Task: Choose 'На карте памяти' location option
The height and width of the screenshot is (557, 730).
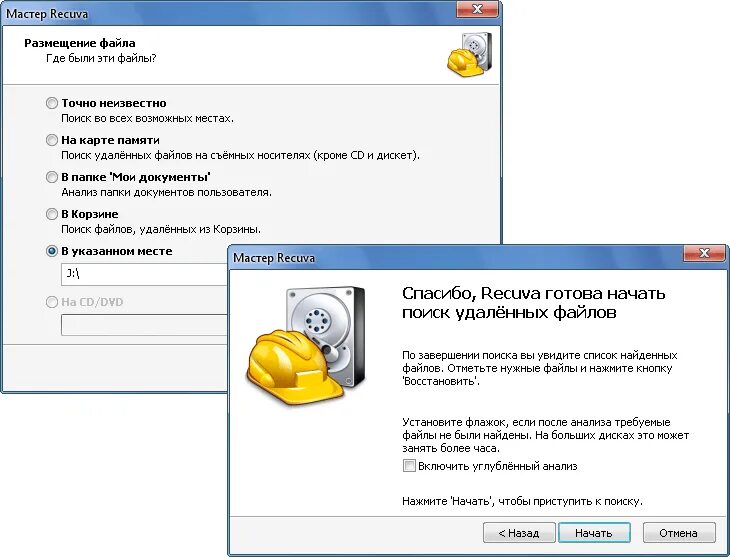Action: pyautogui.click(x=52, y=140)
